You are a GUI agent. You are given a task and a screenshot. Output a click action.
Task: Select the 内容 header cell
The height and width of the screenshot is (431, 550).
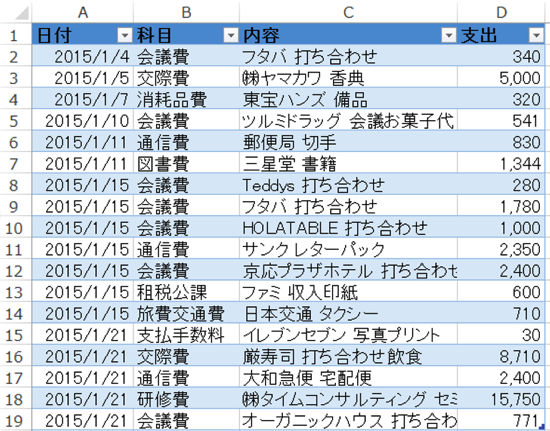tap(348, 35)
